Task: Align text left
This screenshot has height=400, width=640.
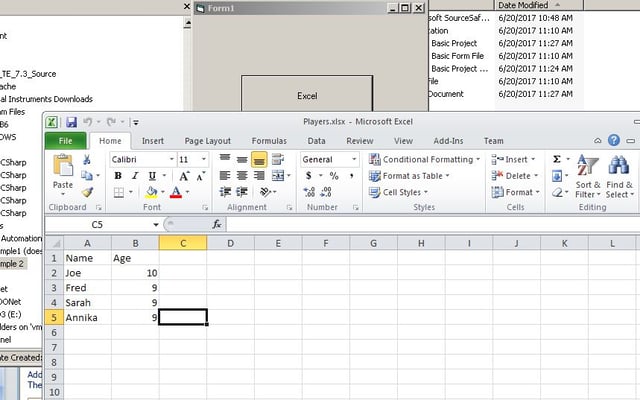Action: (x=225, y=176)
